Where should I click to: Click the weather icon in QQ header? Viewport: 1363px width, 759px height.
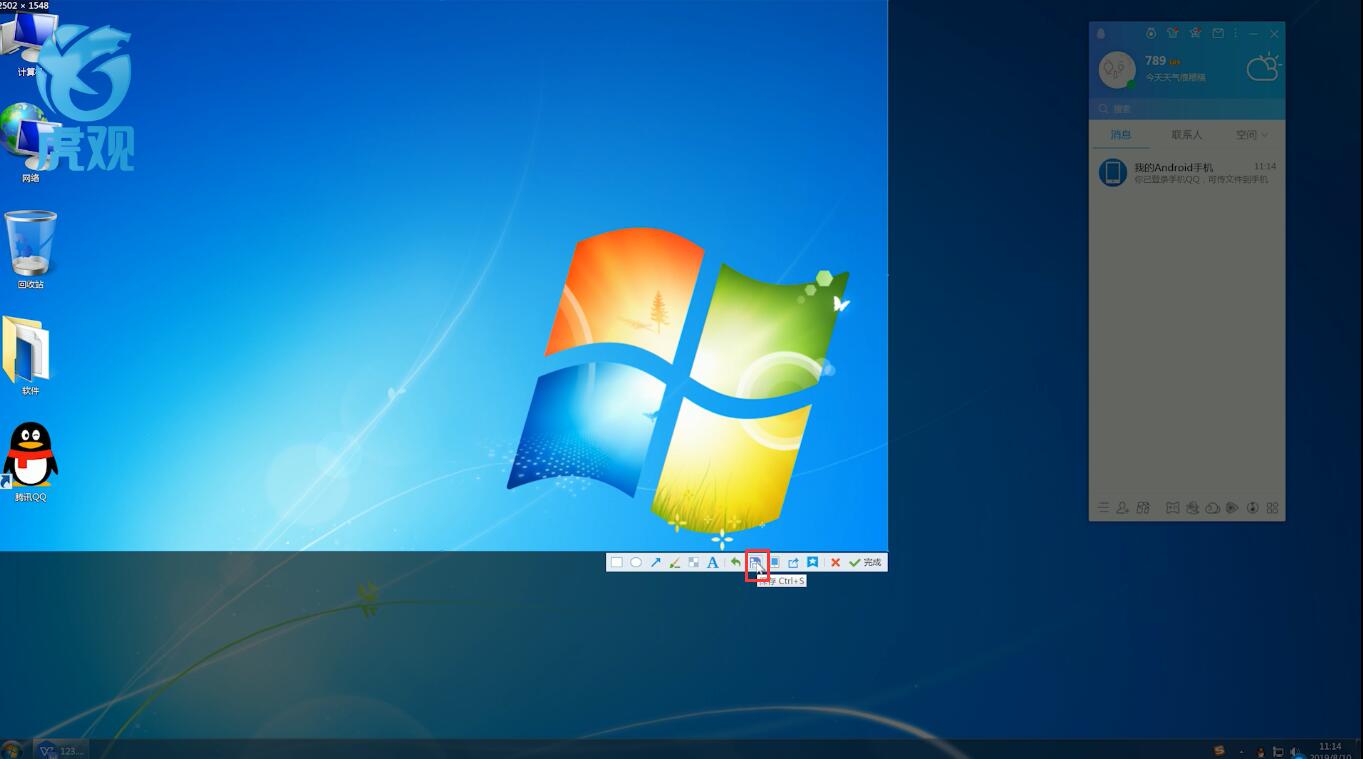tap(1263, 68)
